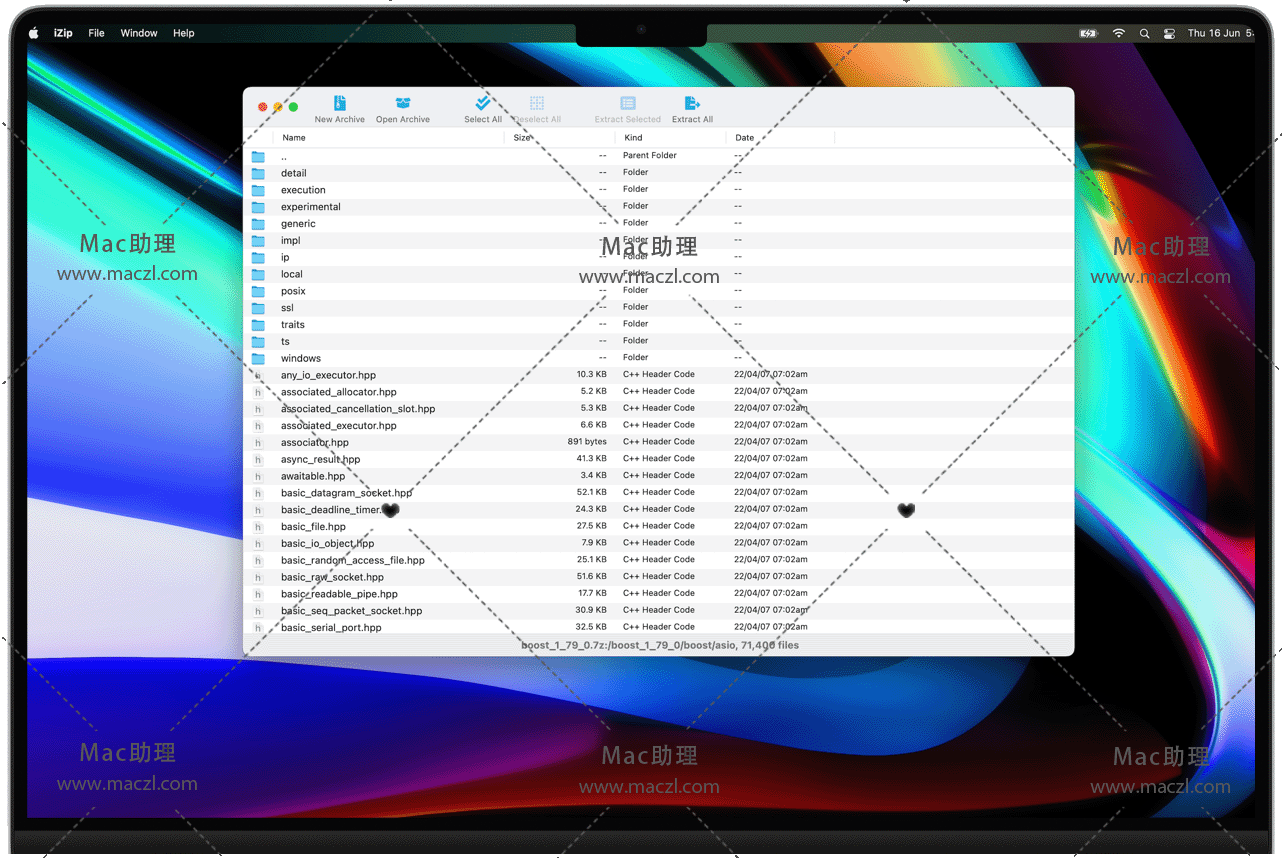
Task: Select the file name basic_datagram_socket.hpp
Action: click(x=347, y=493)
